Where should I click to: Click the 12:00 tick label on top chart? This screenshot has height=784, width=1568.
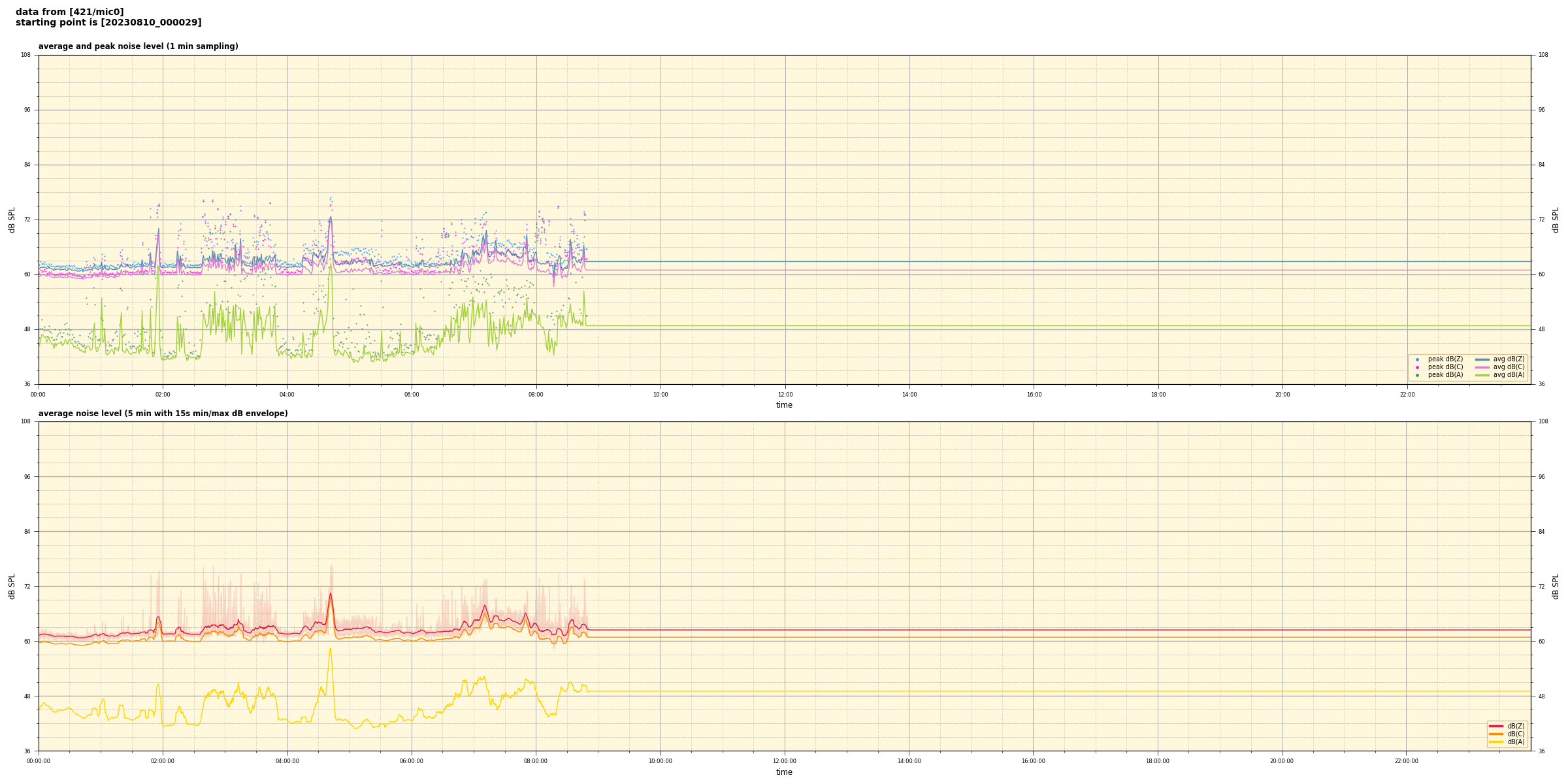[785, 395]
